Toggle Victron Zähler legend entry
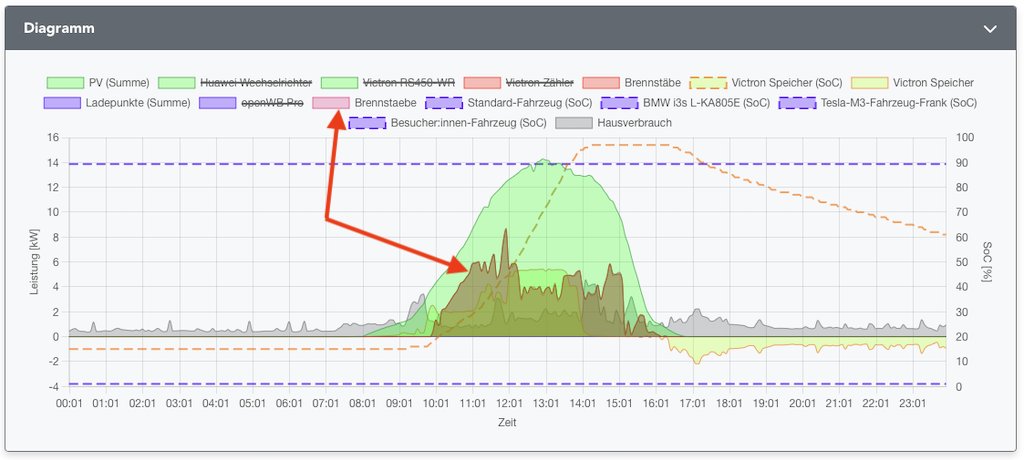The width and height of the screenshot is (1024, 460). (x=519, y=83)
